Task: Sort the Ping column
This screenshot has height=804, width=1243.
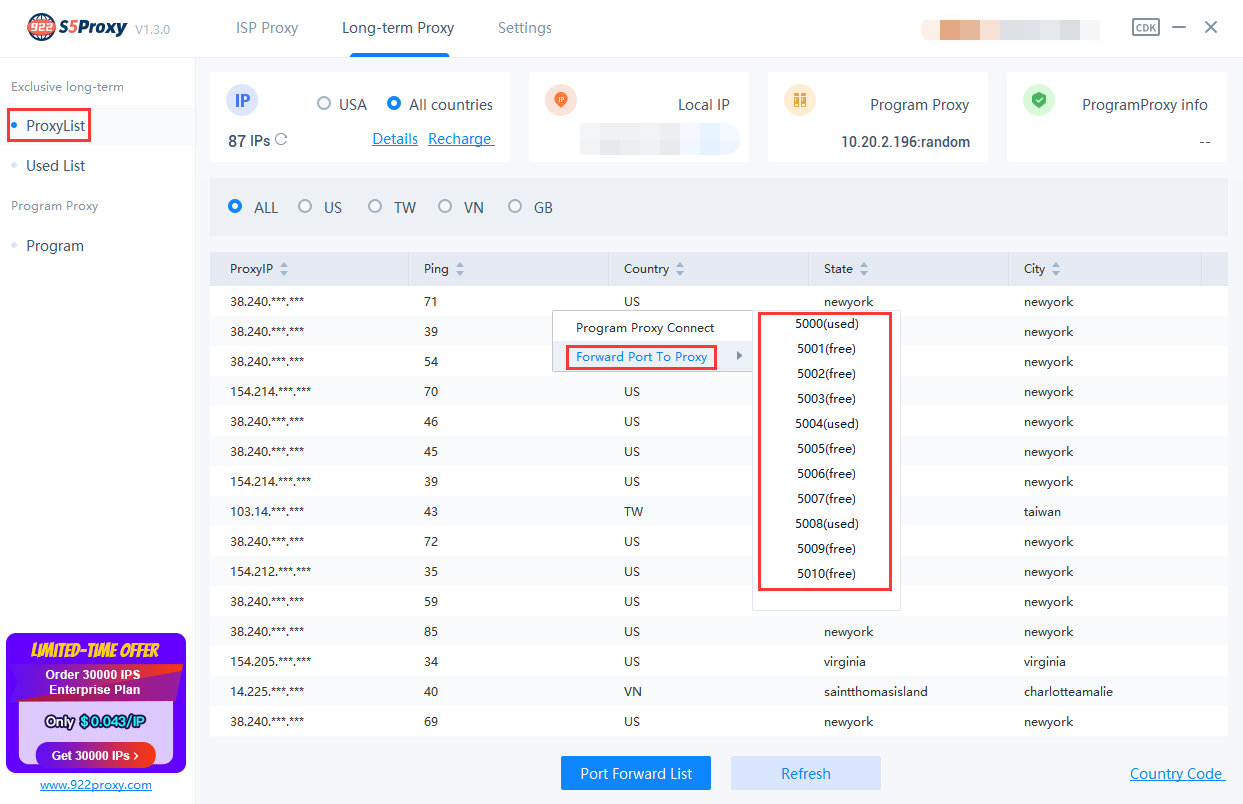Action: click(x=460, y=269)
